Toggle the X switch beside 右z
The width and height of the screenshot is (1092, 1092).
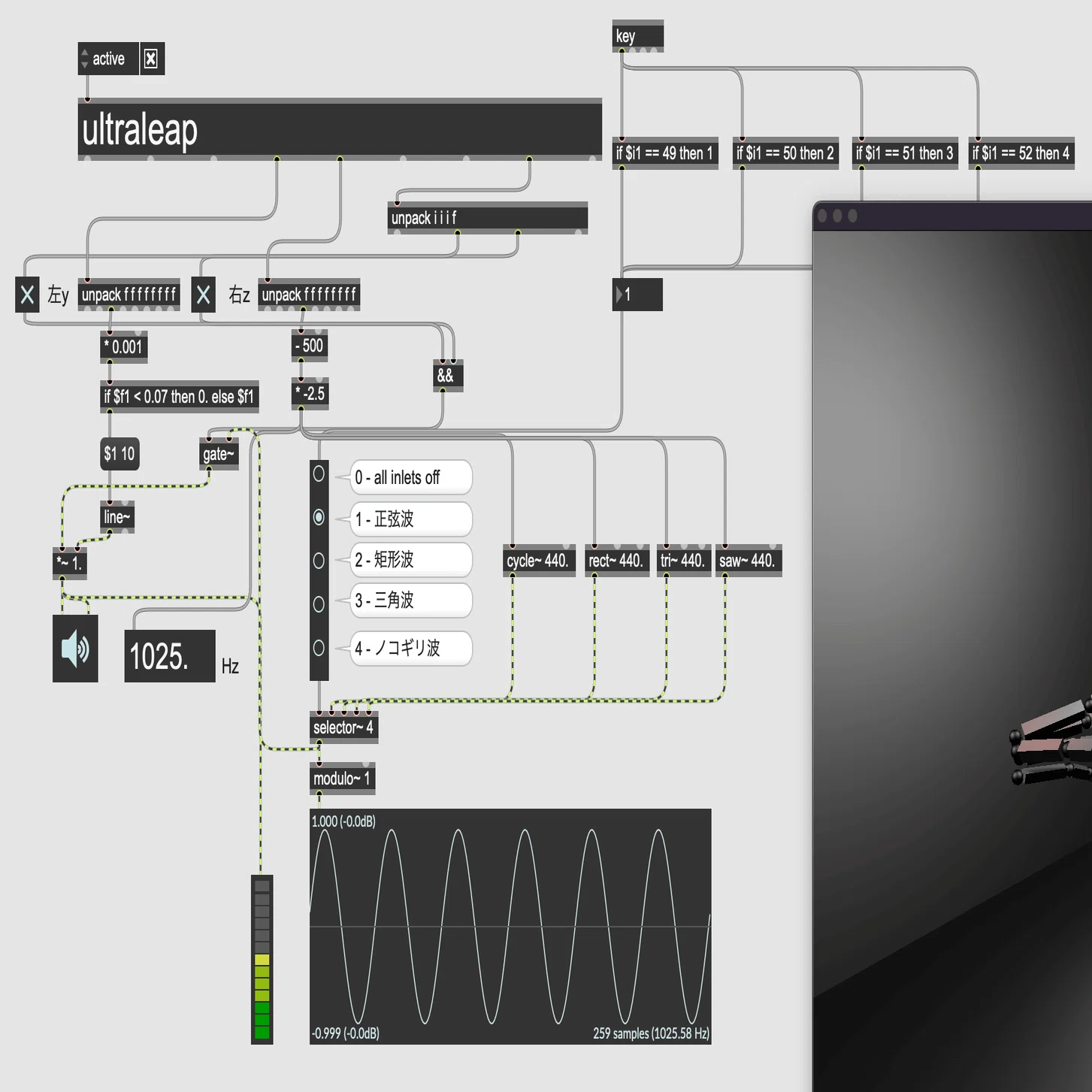point(203,295)
